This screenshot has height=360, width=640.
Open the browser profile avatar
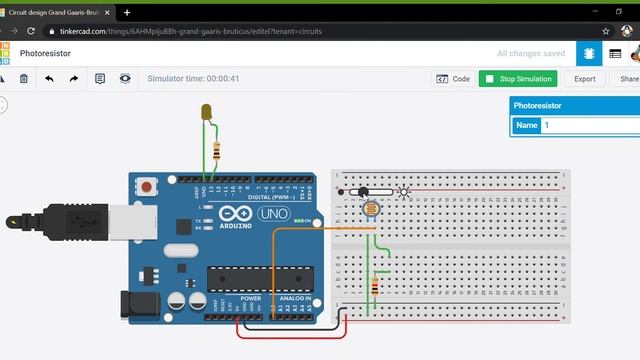pos(627,31)
